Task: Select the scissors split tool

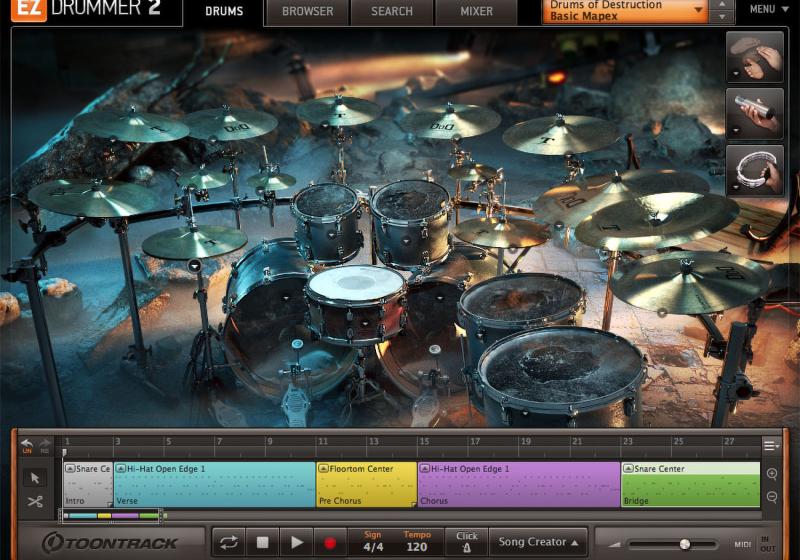Action: [35, 501]
